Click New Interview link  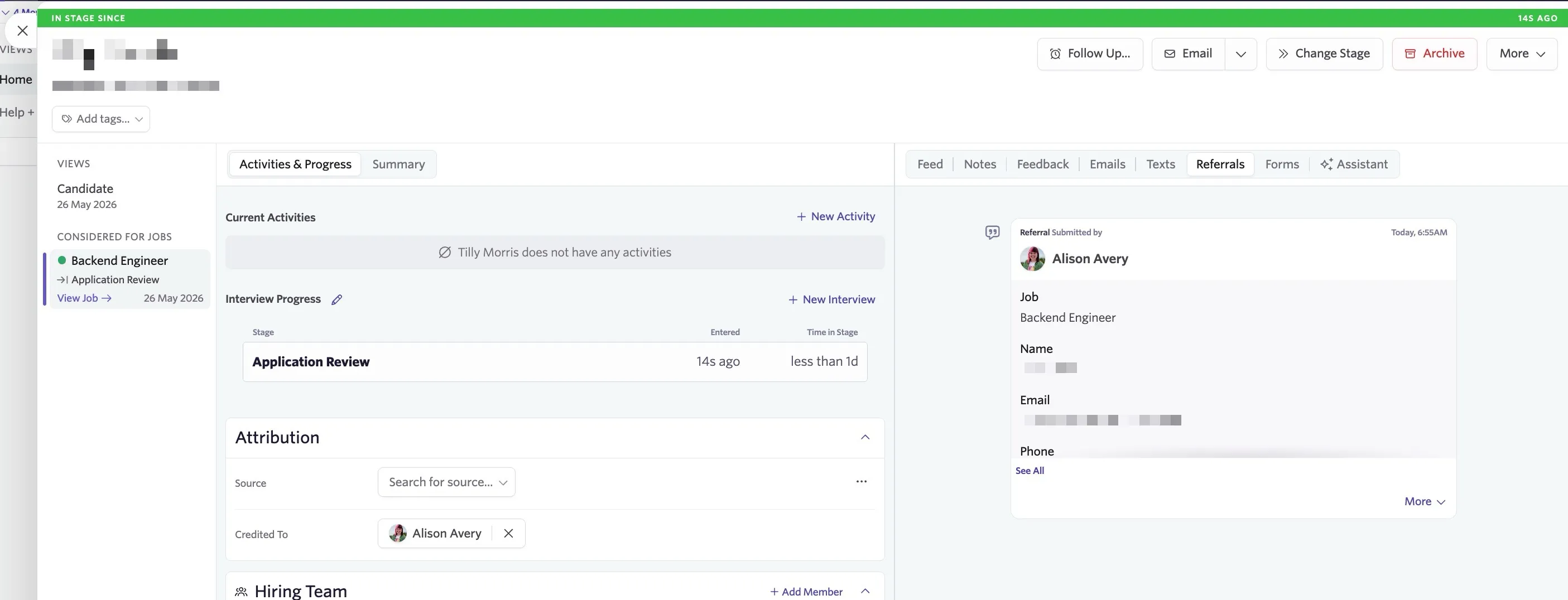[831, 299]
